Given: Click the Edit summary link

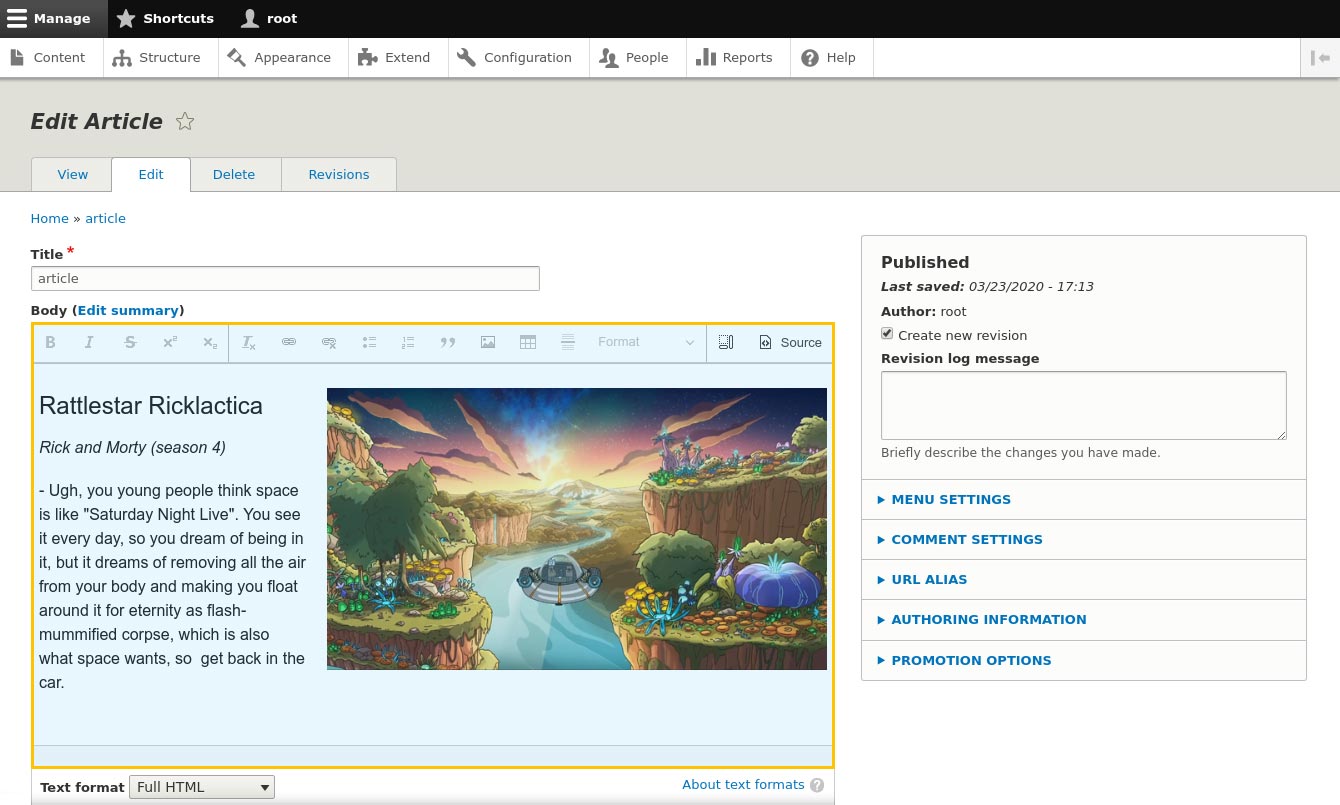Looking at the screenshot, I should coord(128,310).
